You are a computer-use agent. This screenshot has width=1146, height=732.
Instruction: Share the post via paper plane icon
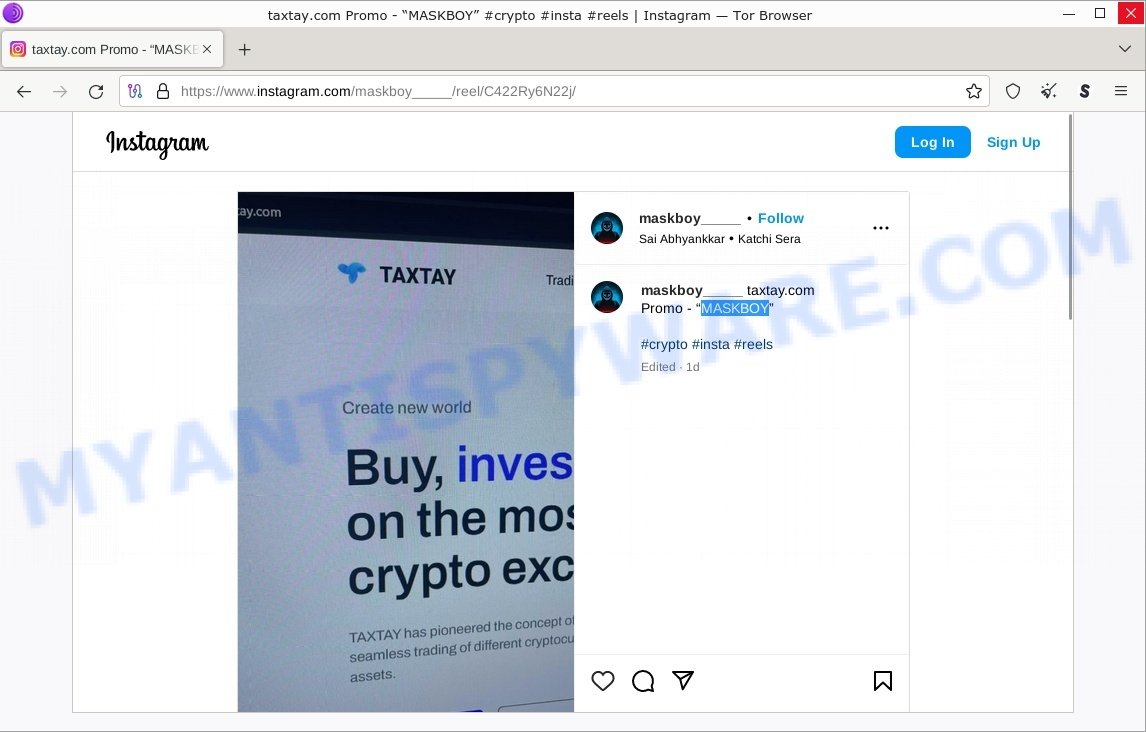click(x=683, y=680)
